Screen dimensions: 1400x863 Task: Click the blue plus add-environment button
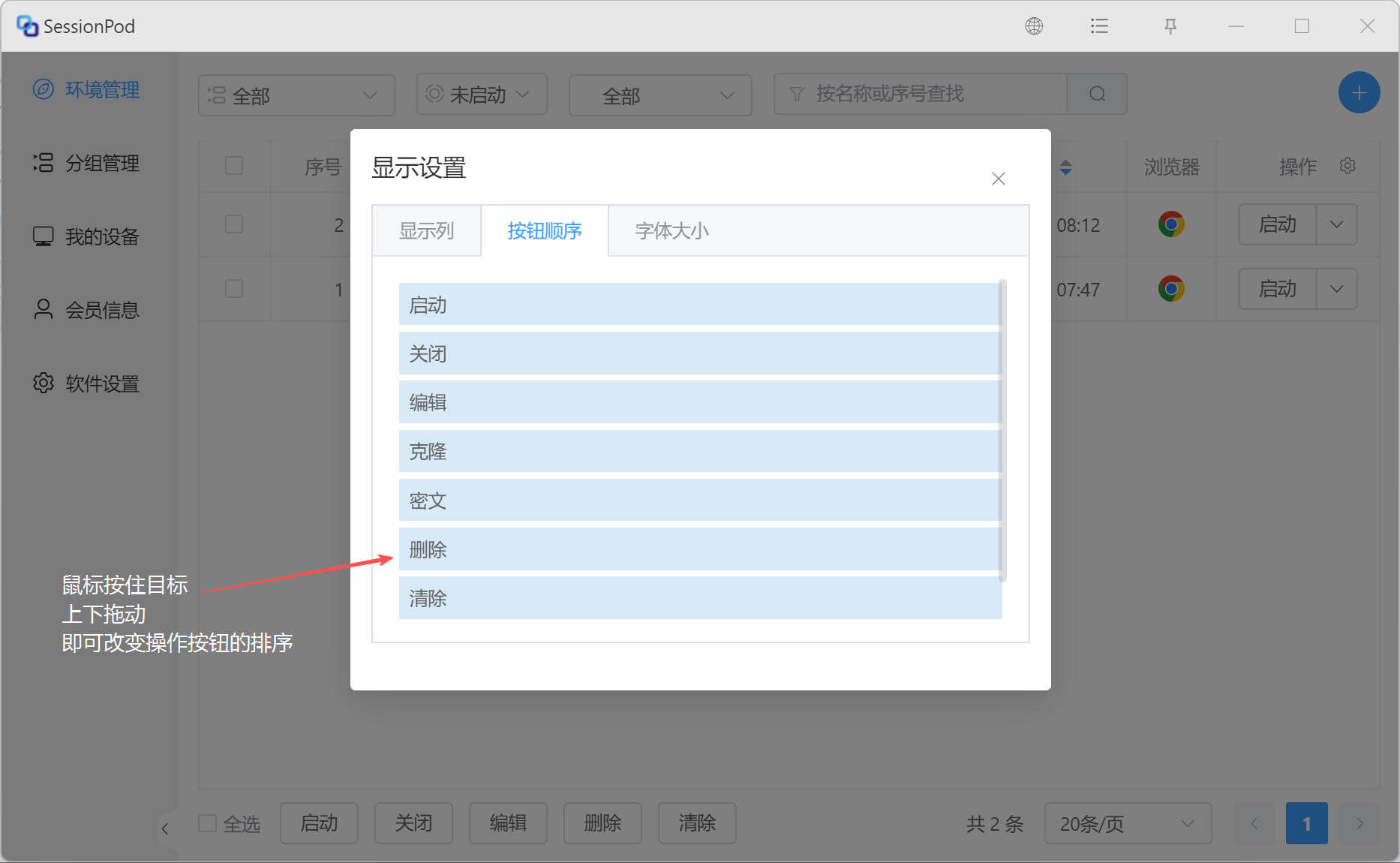pos(1359,93)
